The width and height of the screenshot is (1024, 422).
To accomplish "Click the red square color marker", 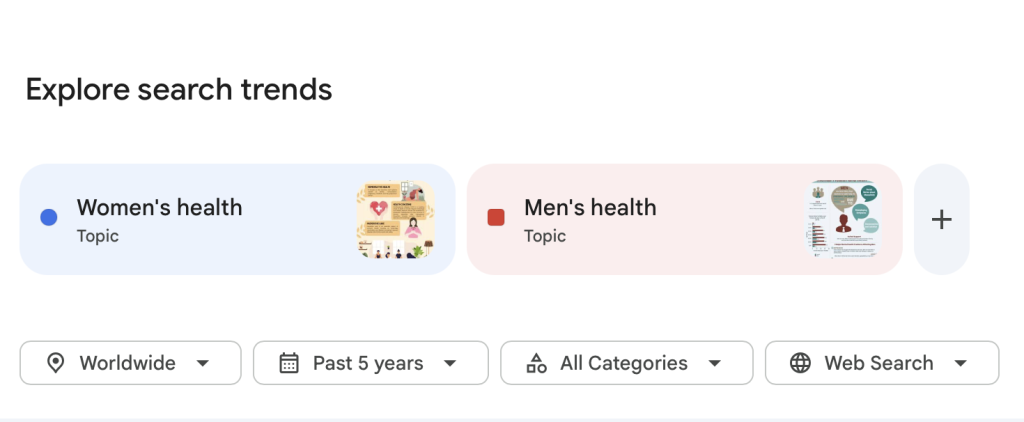I will 496,218.
